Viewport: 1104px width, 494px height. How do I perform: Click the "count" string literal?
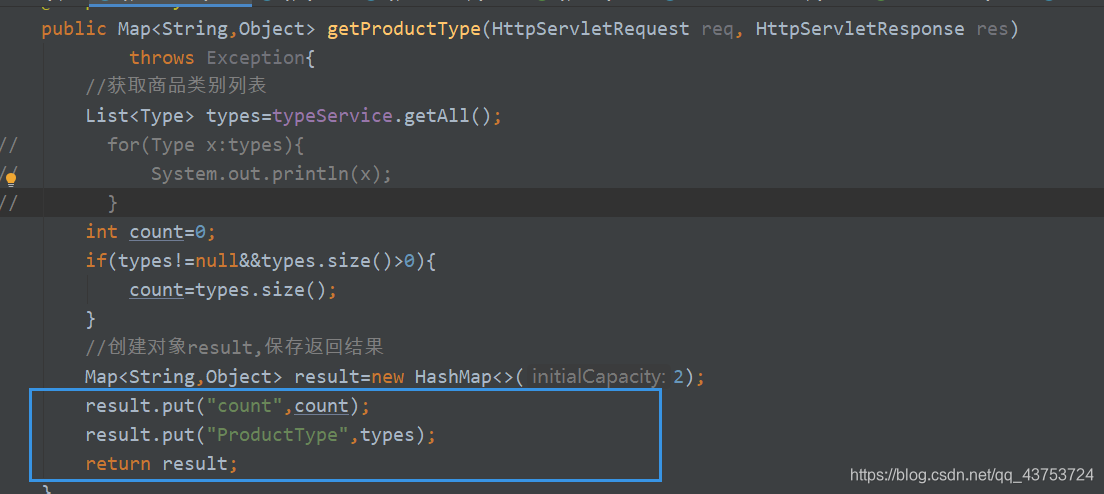244,406
